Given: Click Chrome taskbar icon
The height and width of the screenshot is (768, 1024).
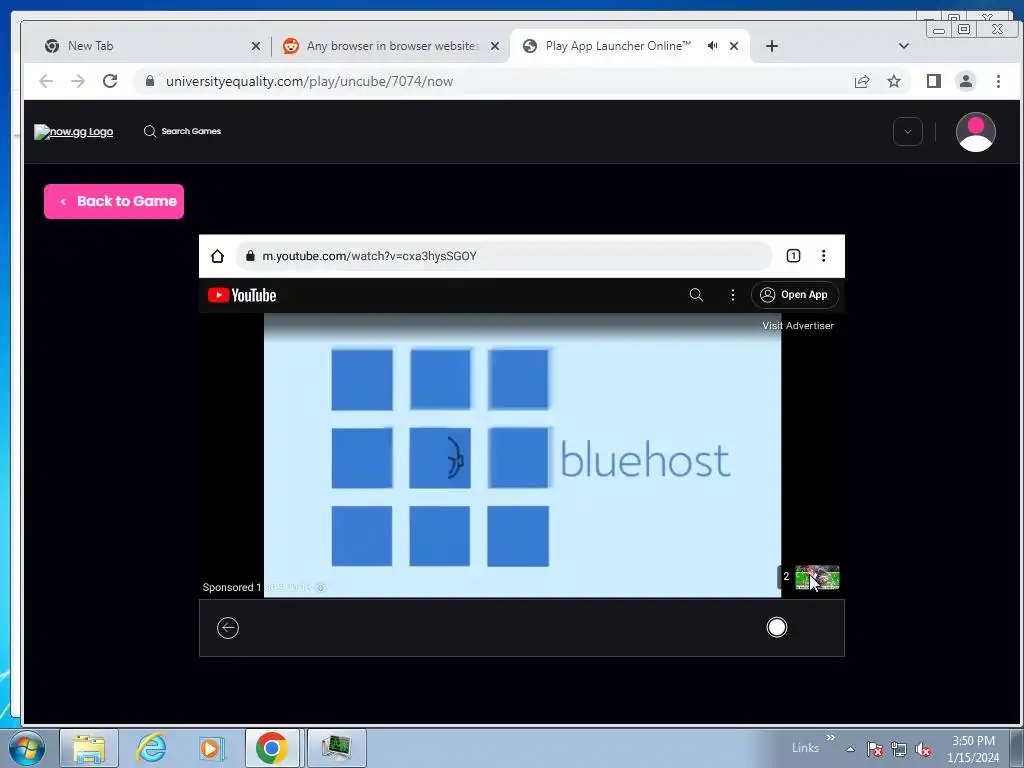Looking at the screenshot, I should click(272, 748).
